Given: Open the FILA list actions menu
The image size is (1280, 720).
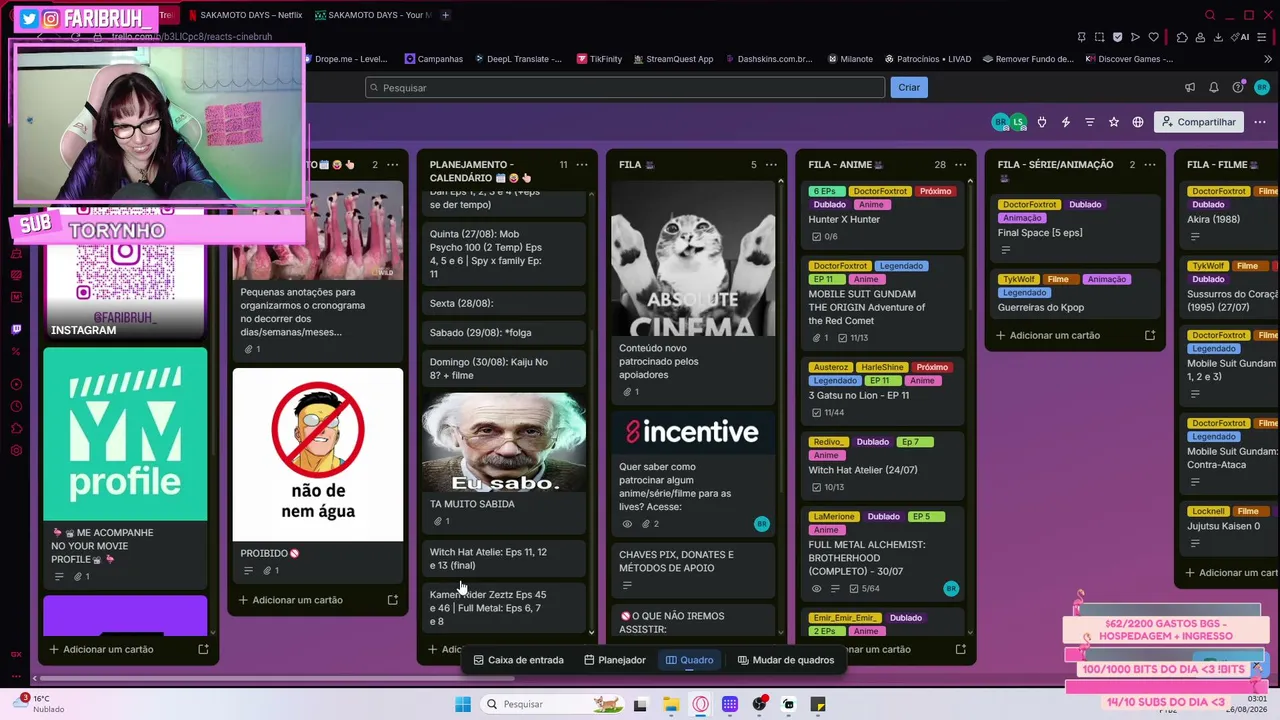Looking at the screenshot, I should point(771,165).
